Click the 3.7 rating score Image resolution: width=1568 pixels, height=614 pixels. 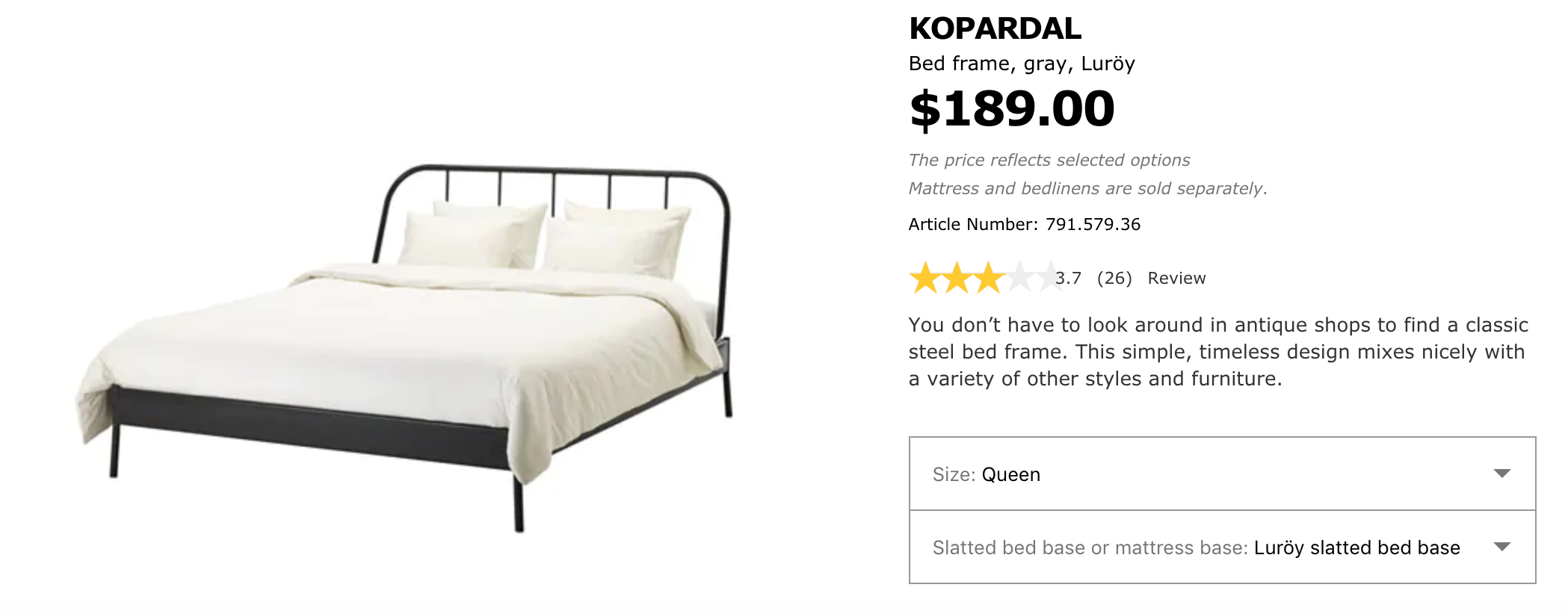[1069, 278]
